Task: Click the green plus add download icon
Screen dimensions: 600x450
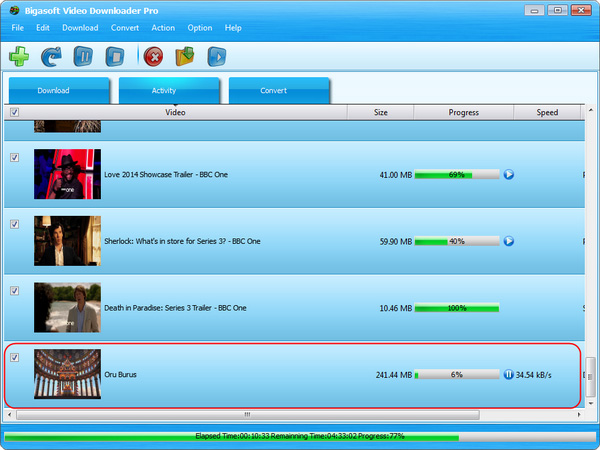Action: click(x=19, y=57)
